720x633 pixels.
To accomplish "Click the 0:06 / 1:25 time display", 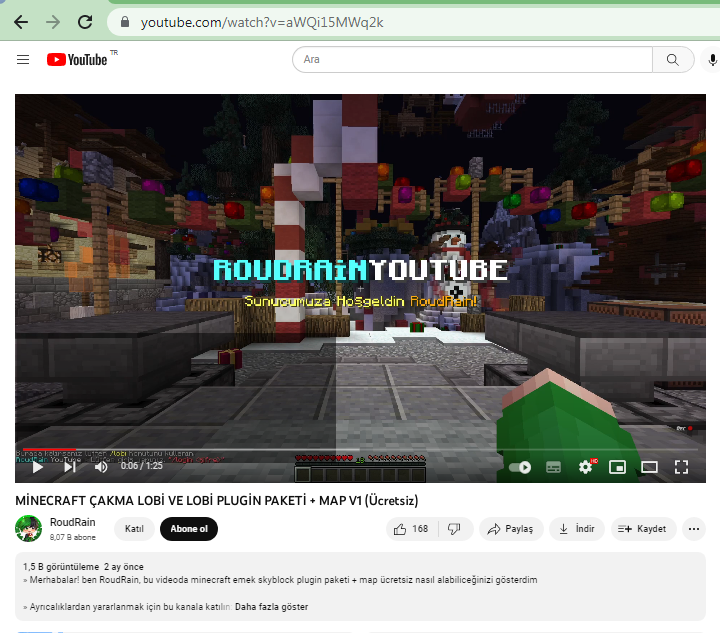I will [141, 466].
